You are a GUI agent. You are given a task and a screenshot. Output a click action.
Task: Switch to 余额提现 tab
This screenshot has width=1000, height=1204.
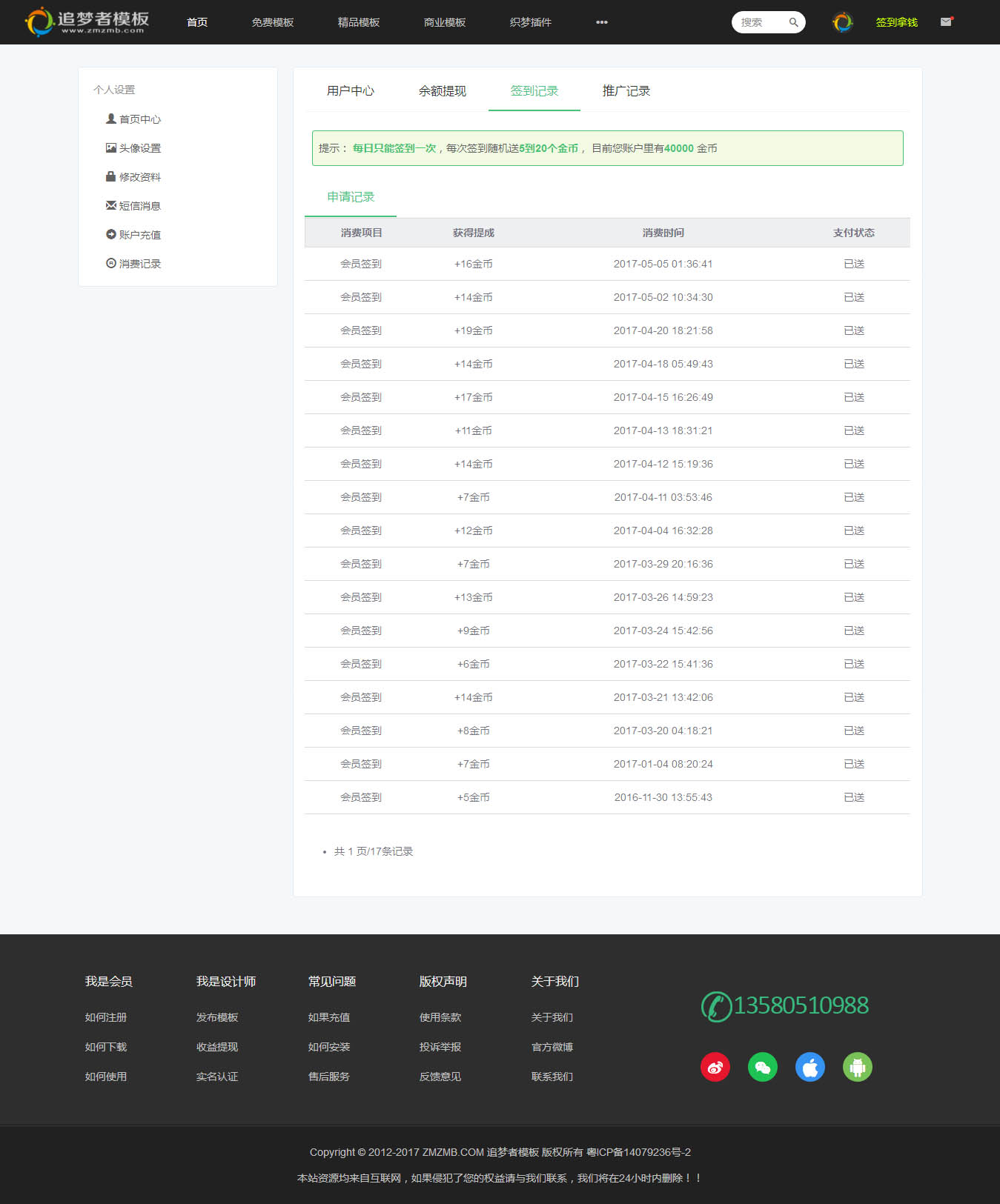point(442,91)
